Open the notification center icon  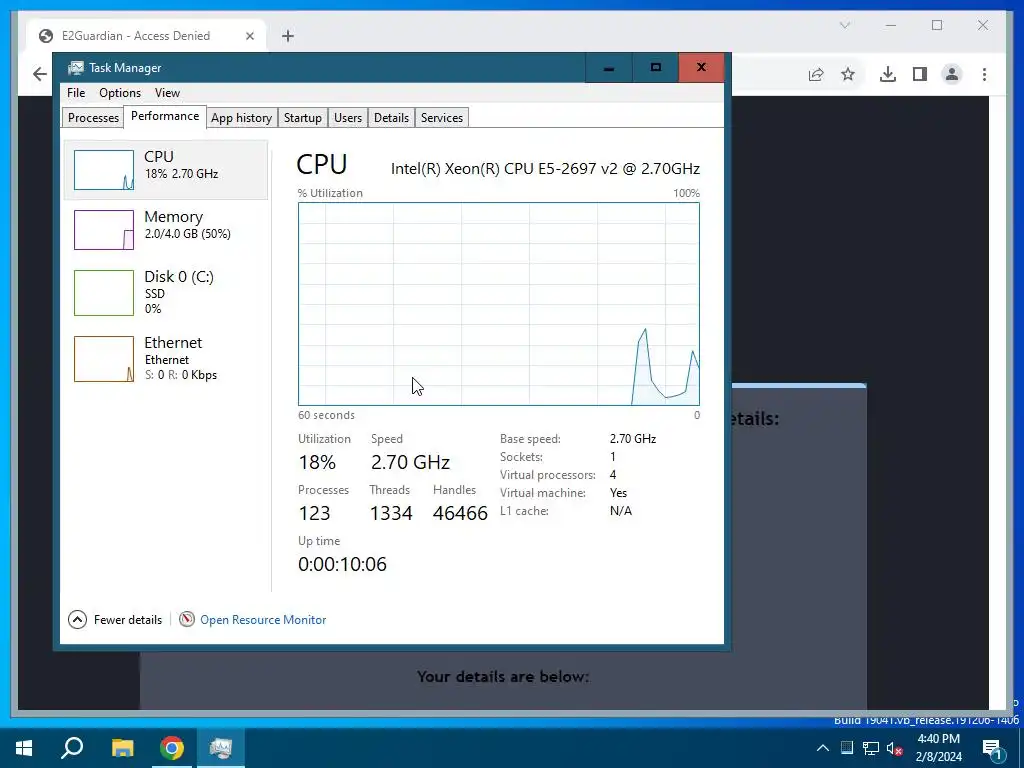tap(993, 750)
